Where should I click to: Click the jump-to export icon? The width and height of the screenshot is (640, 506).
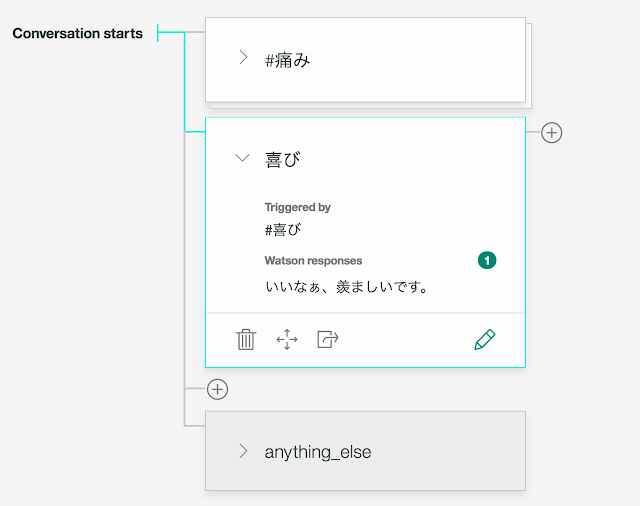(x=328, y=339)
